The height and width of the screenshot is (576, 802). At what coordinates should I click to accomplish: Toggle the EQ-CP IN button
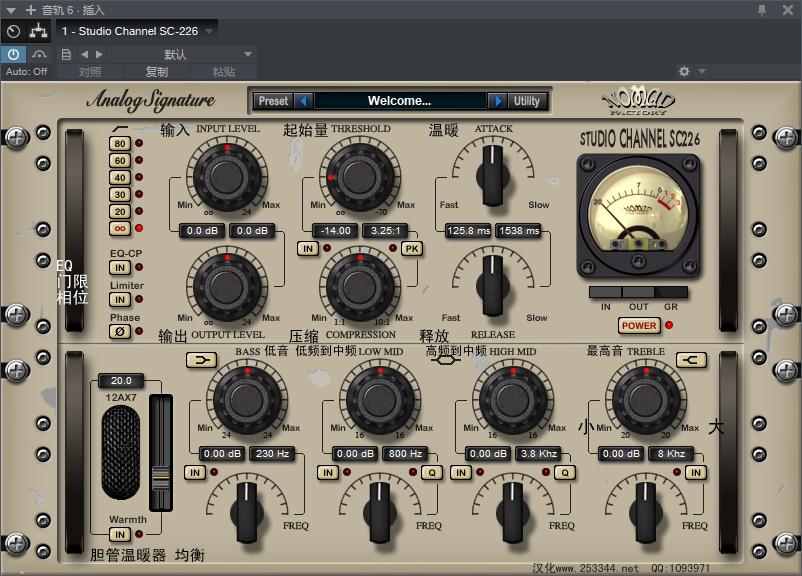(120, 268)
